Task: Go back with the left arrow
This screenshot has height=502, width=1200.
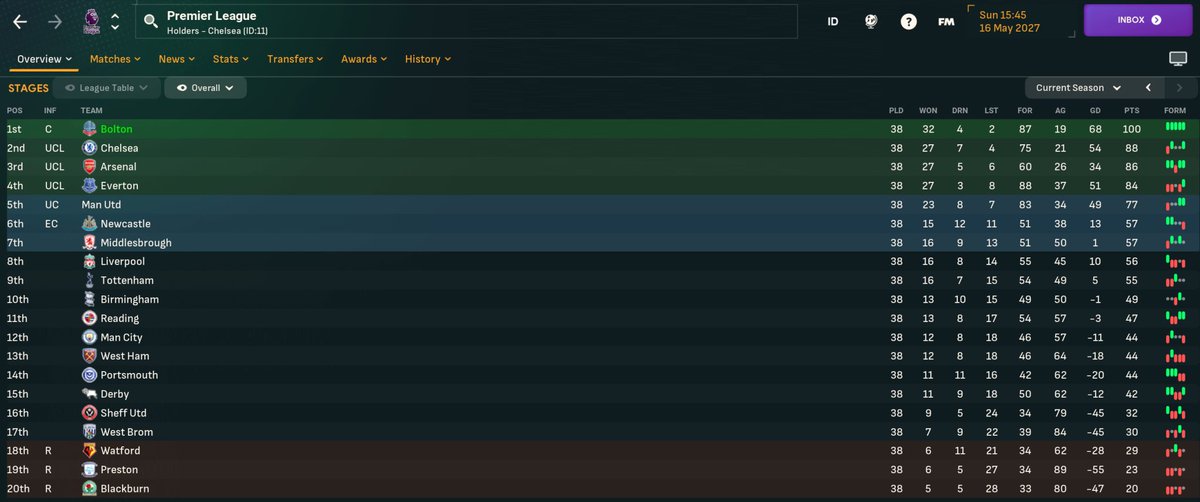Action: tap(20, 21)
